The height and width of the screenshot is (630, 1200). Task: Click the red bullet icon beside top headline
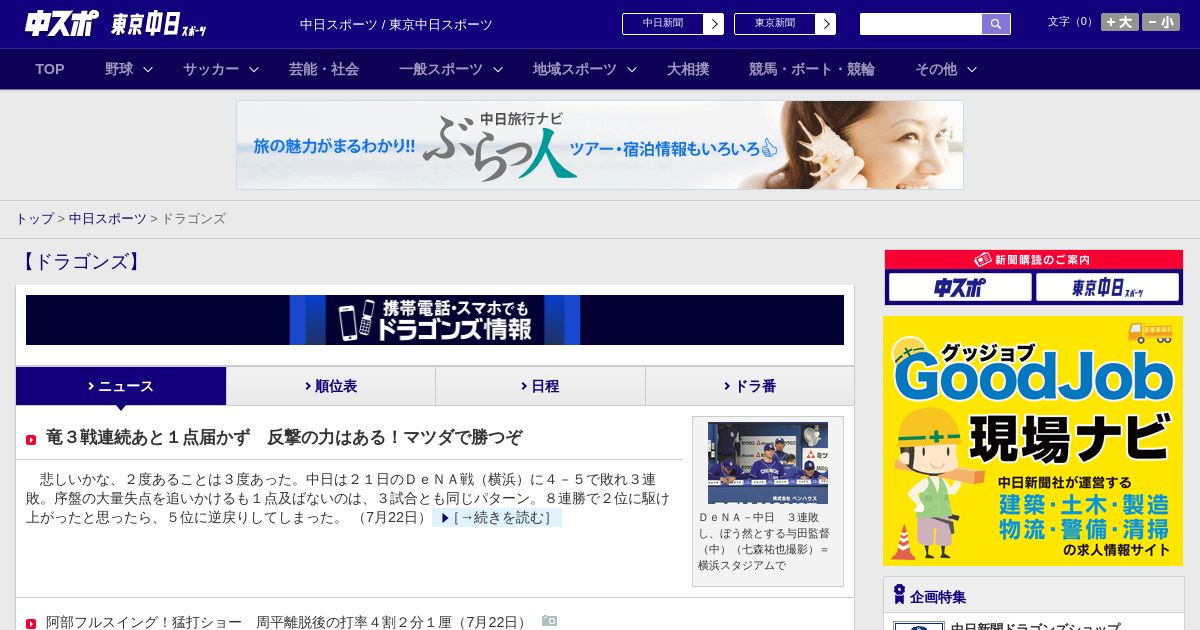31,440
